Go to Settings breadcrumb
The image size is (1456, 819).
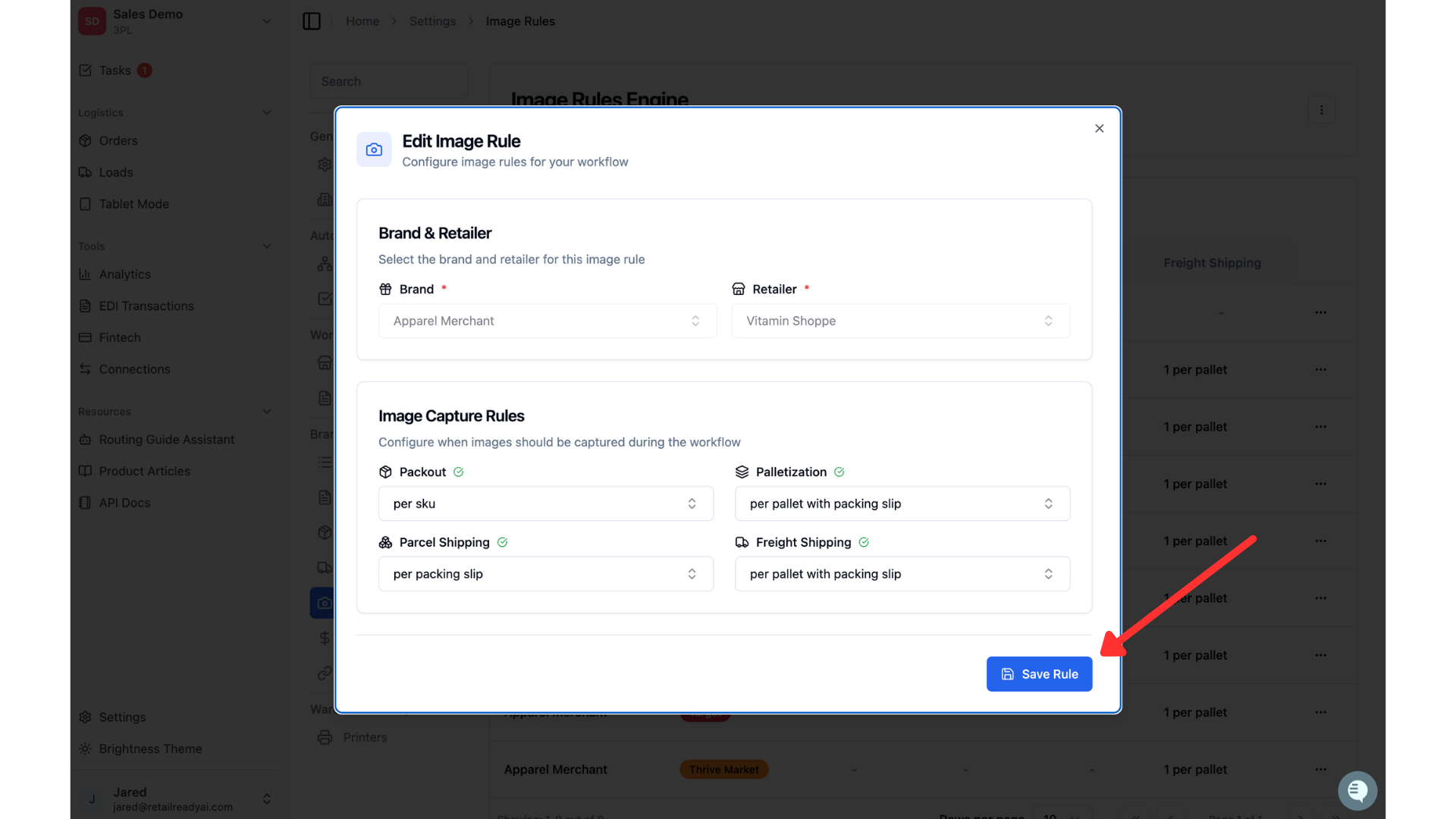point(432,21)
